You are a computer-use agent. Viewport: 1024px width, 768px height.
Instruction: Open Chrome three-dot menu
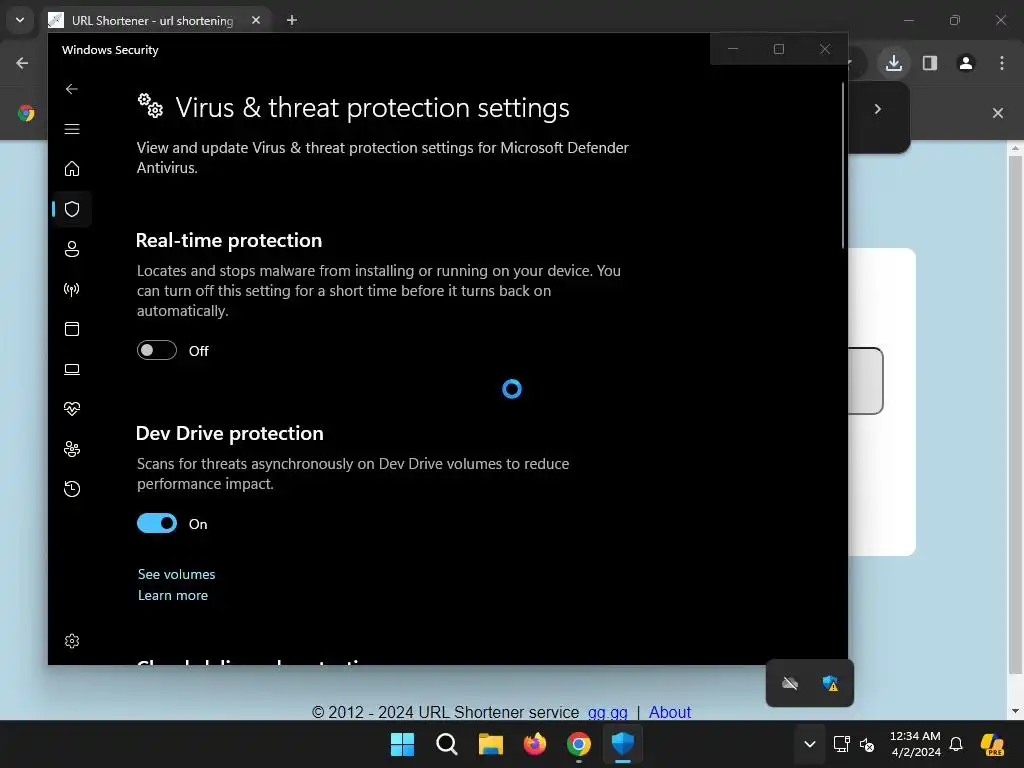(x=1002, y=63)
